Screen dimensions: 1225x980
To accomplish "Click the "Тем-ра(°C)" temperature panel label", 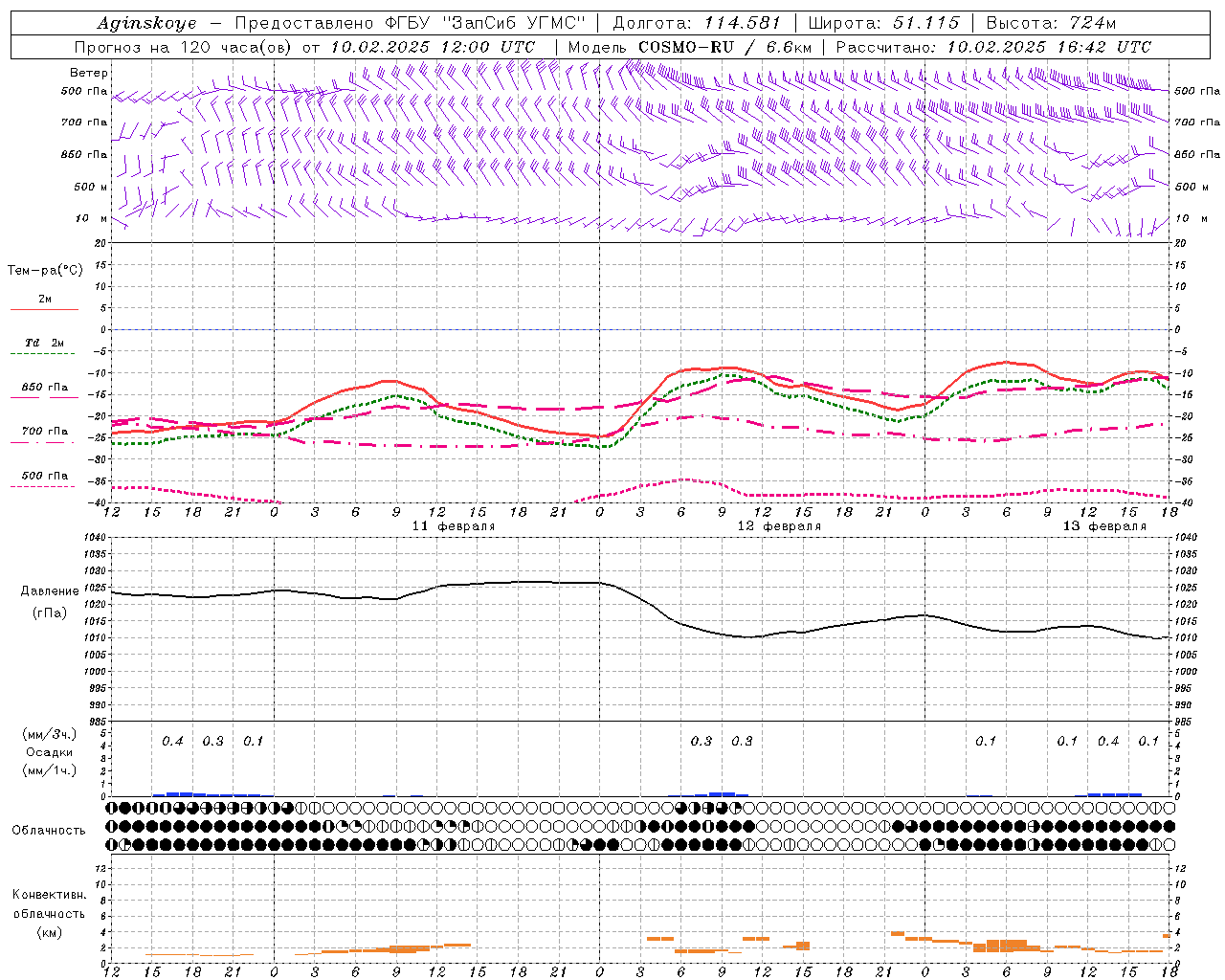I will (45, 271).
